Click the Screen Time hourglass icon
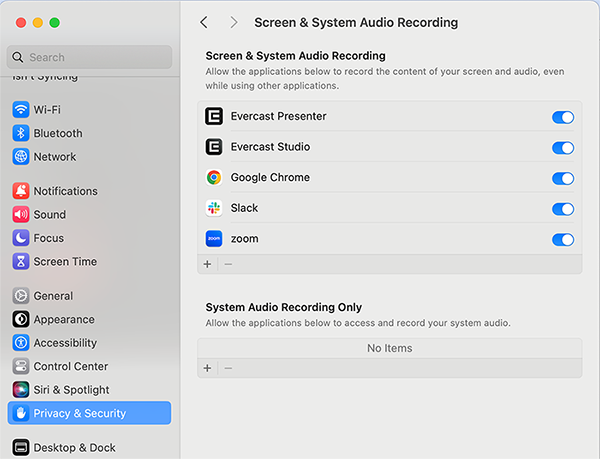This screenshot has height=459, width=600. pyautogui.click(x=21, y=262)
